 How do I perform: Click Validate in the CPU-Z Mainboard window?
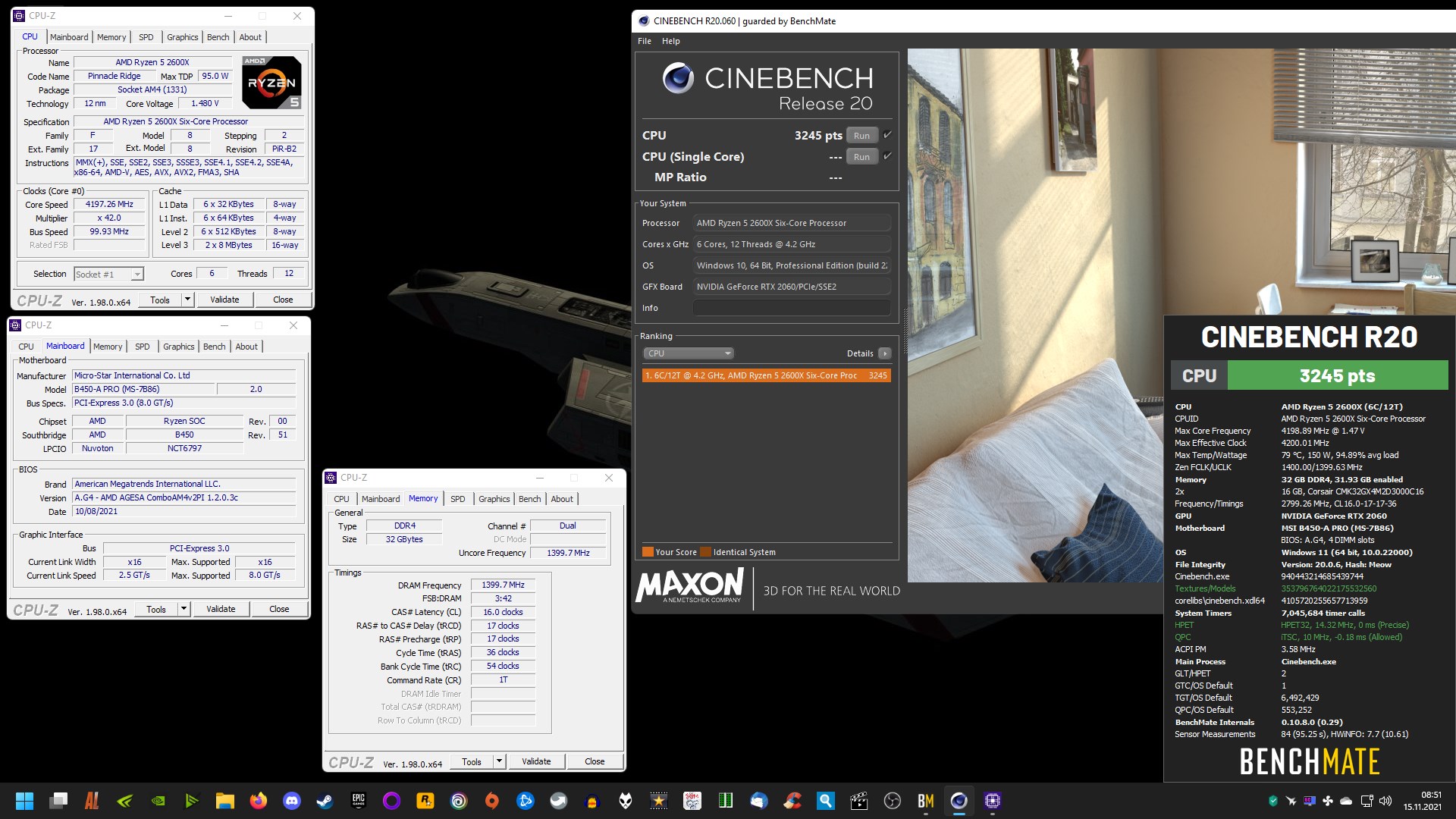pos(221,609)
